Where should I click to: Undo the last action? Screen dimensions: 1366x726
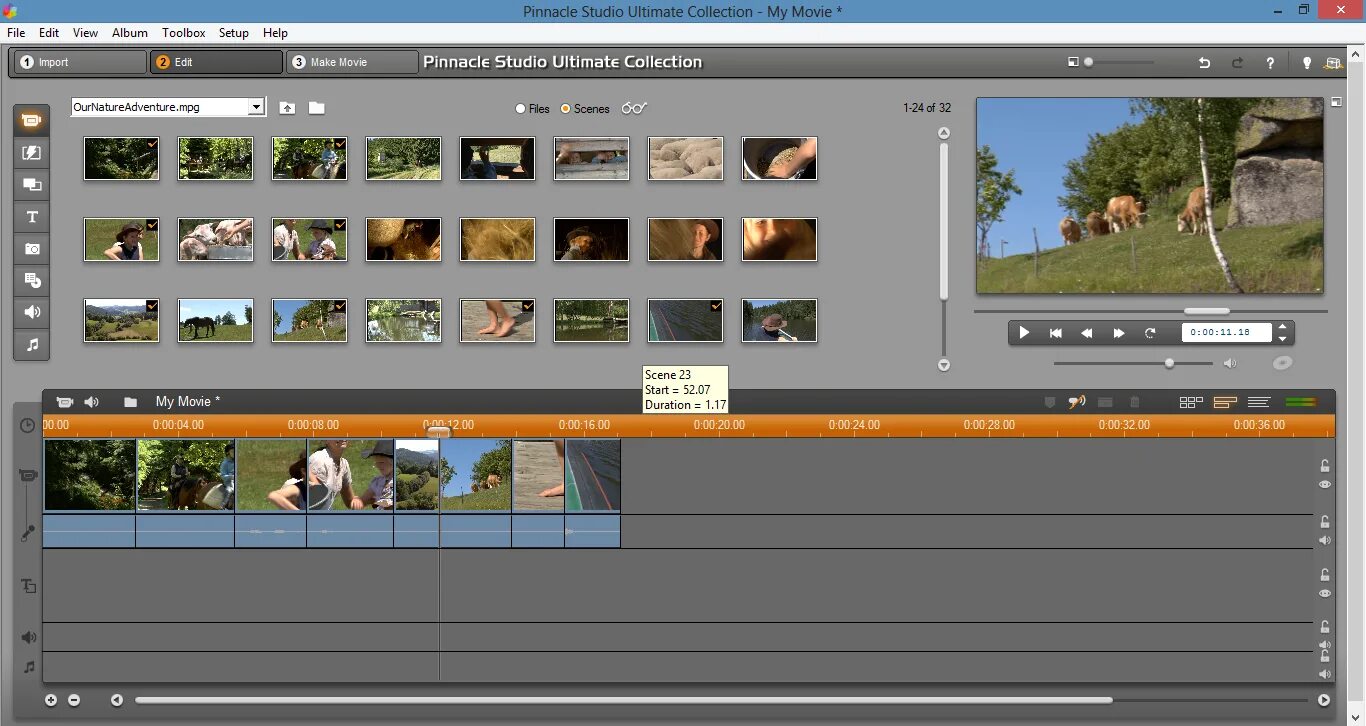click(x=1204, y=63)
